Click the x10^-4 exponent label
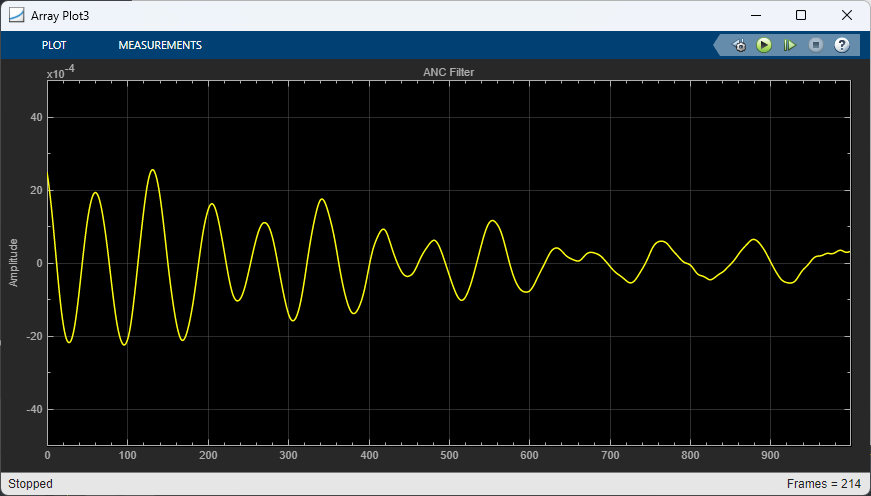 [x=61, y=72]
